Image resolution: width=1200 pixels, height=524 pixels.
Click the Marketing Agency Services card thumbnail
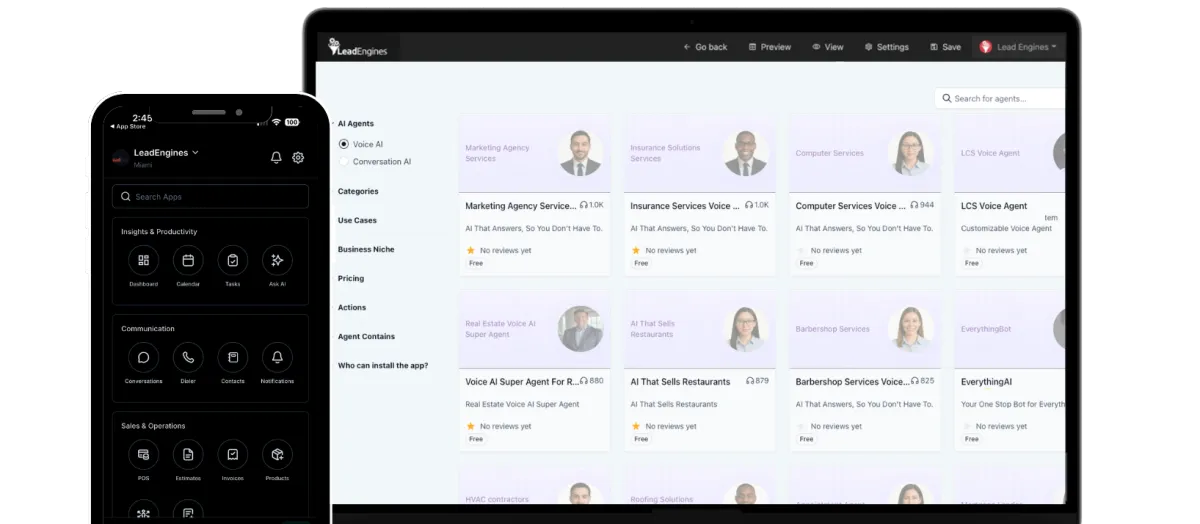tap(535, 153)
